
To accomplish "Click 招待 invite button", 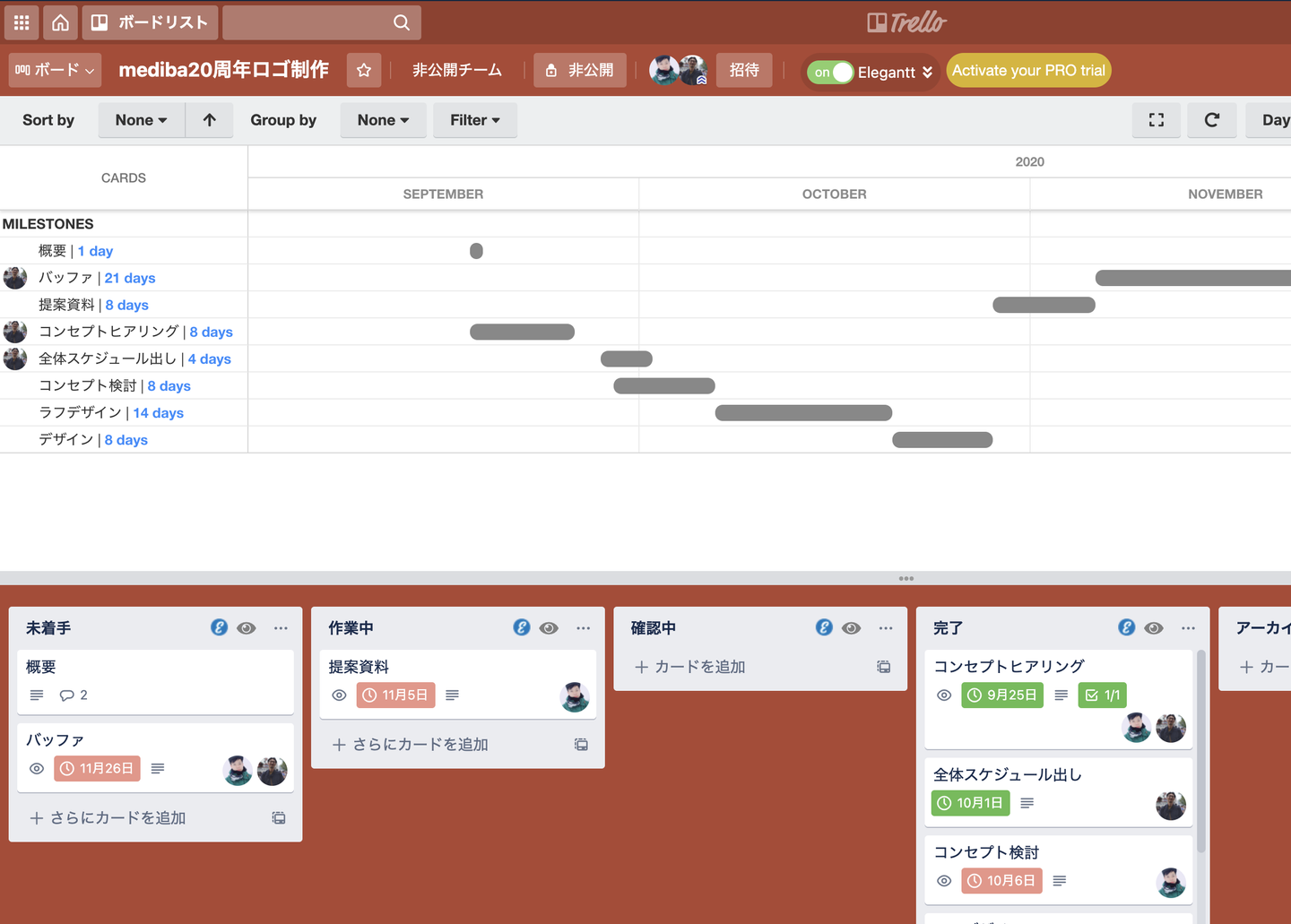I will pyautogui.click(x=744, y=70).
